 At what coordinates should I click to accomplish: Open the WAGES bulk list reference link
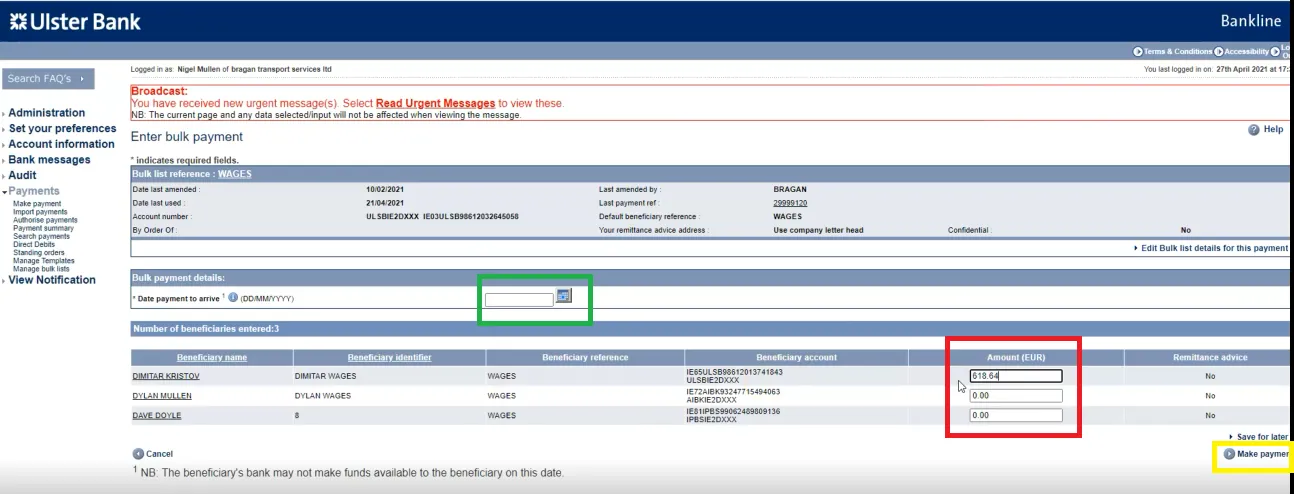[x=235, y=174]
